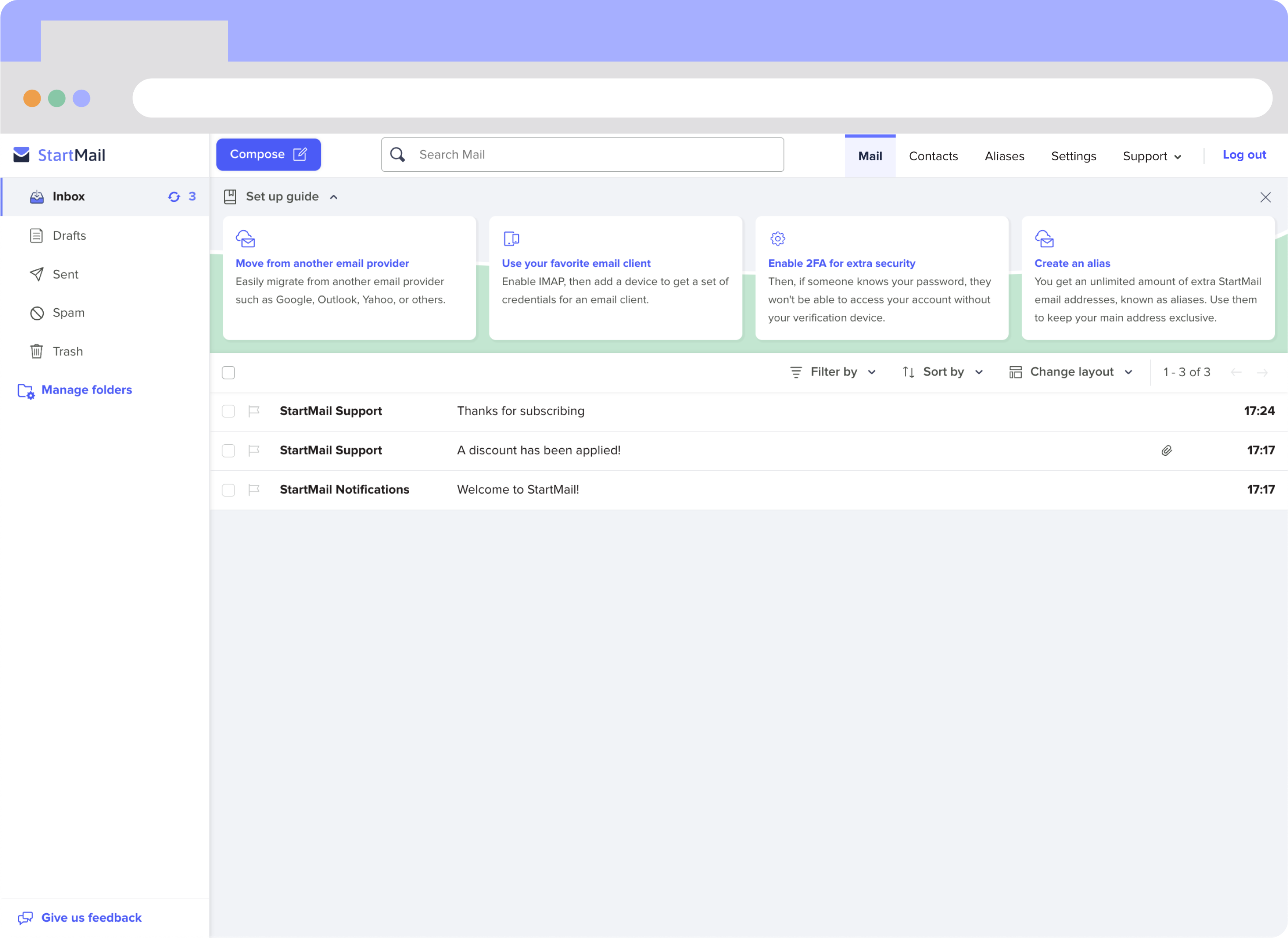Click the Manage folders gear icon
Screen dimensions: 1288x938
26,390
